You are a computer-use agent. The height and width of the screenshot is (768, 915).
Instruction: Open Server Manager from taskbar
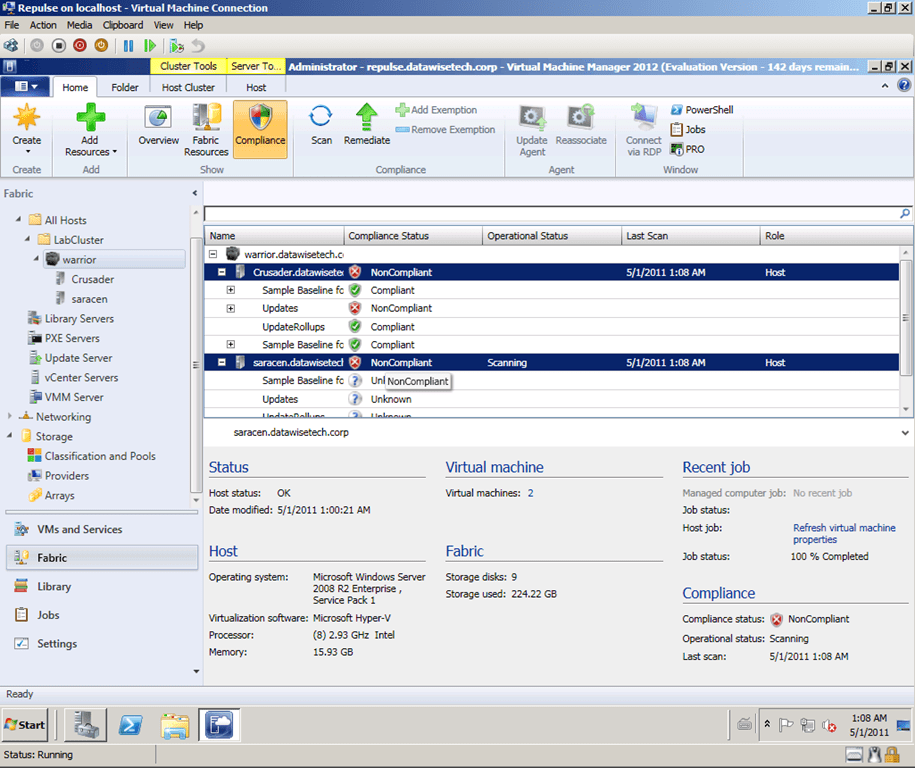pos(85,725)
